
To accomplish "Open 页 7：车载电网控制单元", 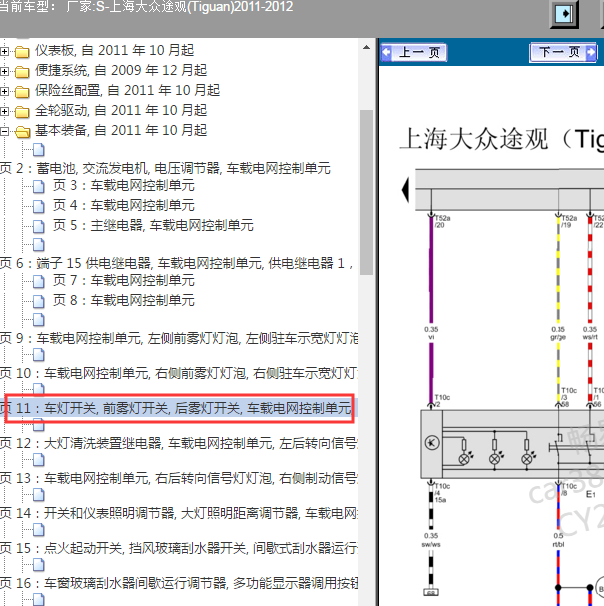I will coord(124,281).
